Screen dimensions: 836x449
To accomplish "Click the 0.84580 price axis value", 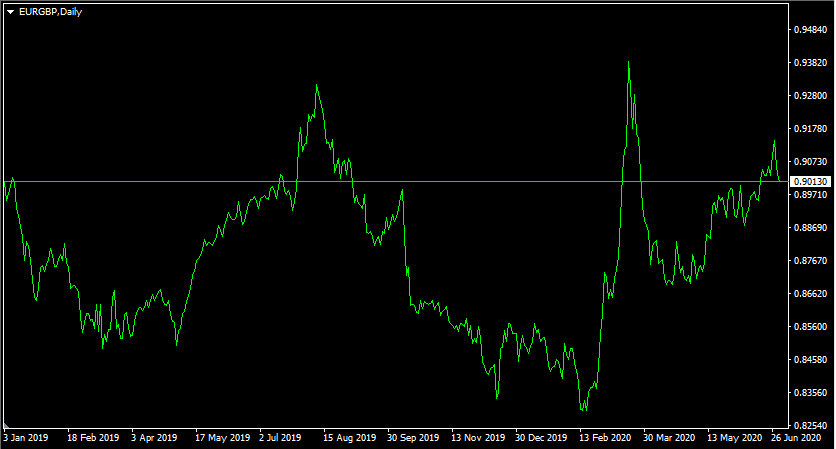I will click(x=810, y=360).
